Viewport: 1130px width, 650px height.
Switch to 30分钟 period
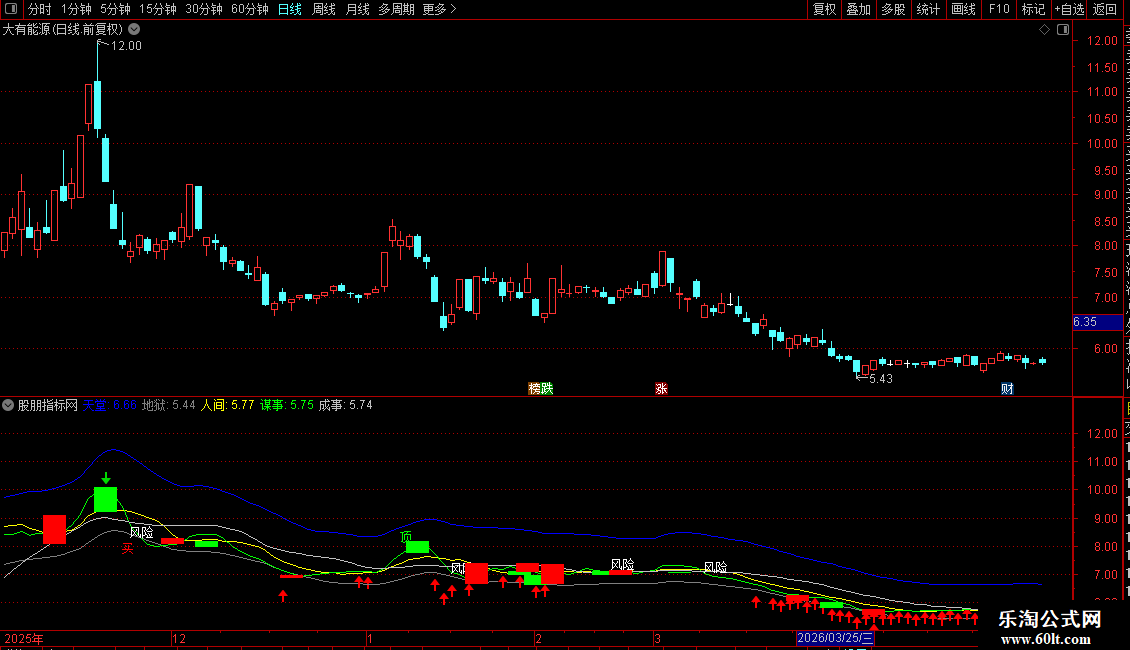[204, 9]
